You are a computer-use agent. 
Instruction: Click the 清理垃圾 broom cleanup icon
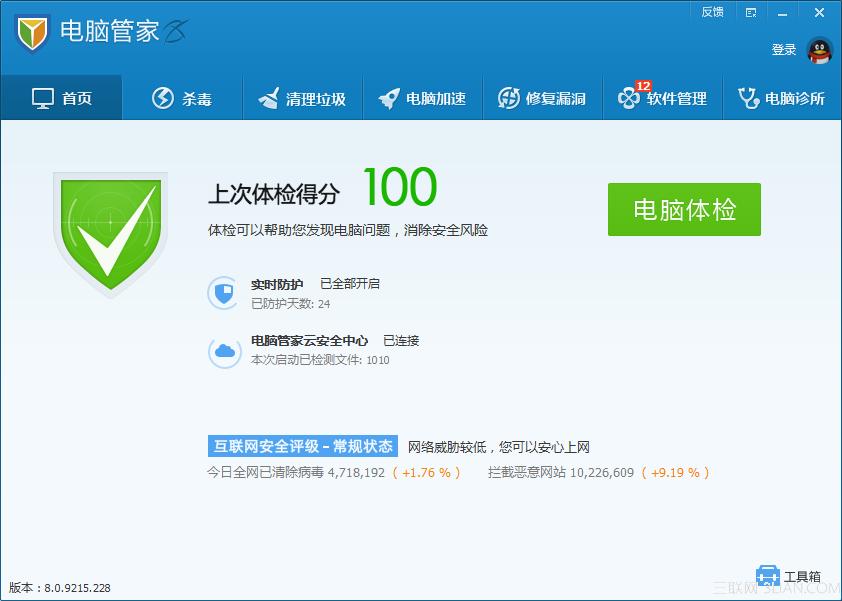pos(267,96)
